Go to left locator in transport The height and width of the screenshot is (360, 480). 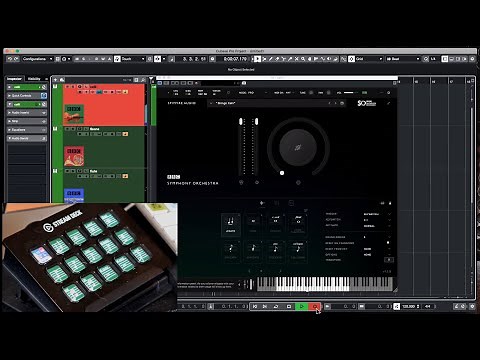pos(255,306)
